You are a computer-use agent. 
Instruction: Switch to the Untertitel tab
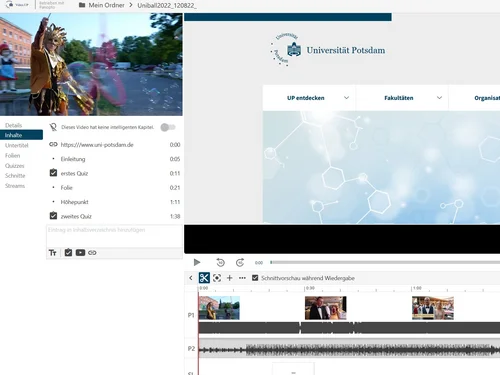pos(17,145)
